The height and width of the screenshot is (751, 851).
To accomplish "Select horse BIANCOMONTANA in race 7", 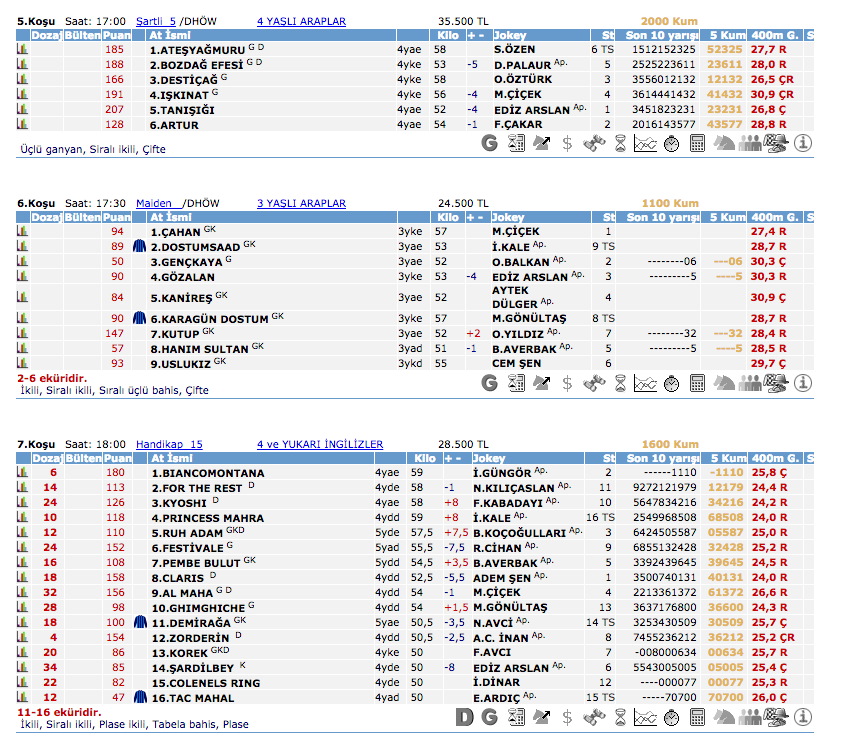I will coord(207,473).
